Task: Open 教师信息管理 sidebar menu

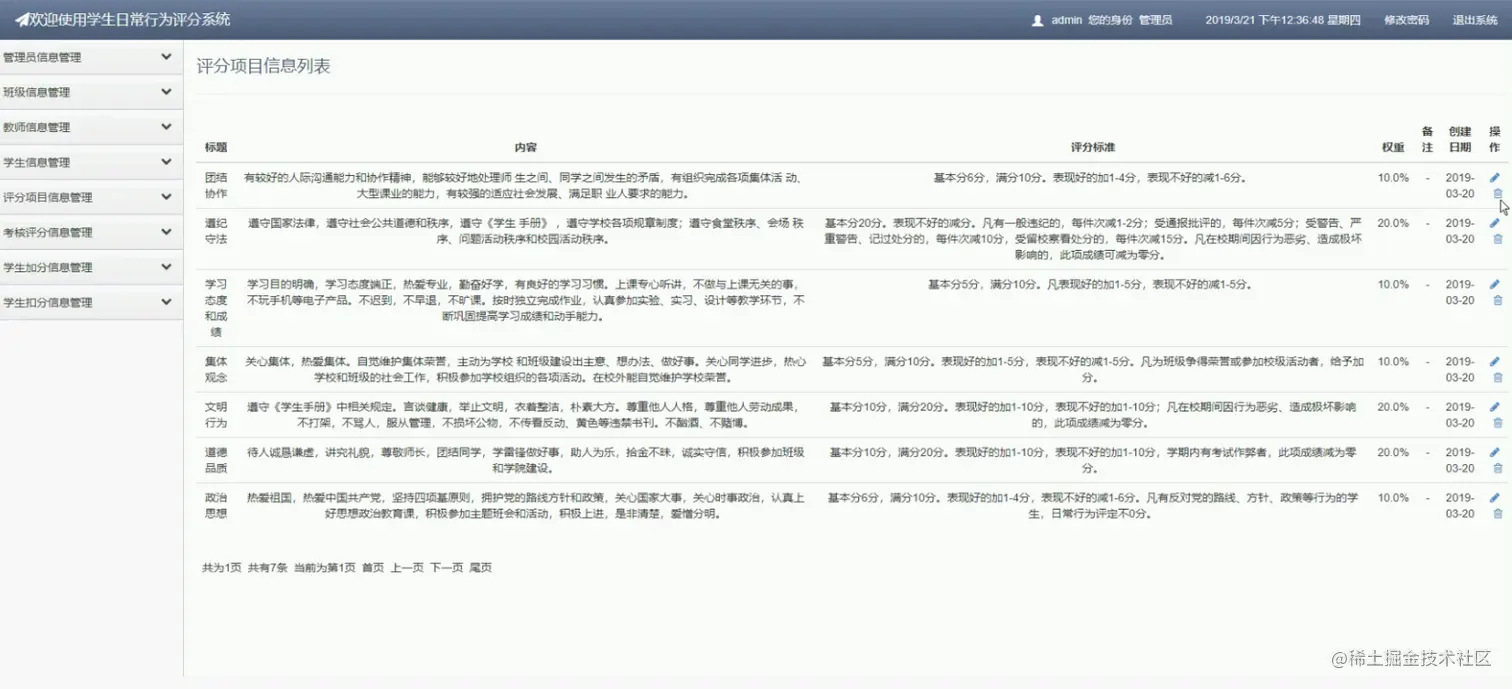Action: pos(91,127)
